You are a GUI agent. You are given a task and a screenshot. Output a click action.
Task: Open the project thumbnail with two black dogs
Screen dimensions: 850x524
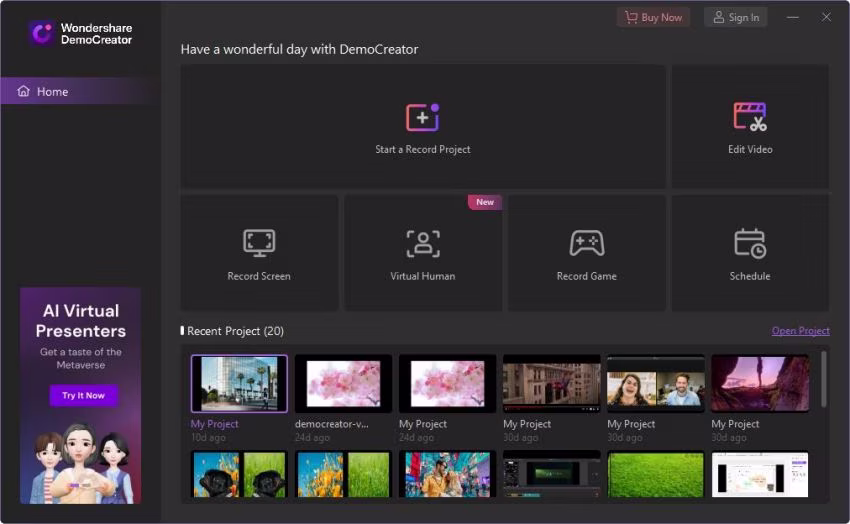[239, 474]
